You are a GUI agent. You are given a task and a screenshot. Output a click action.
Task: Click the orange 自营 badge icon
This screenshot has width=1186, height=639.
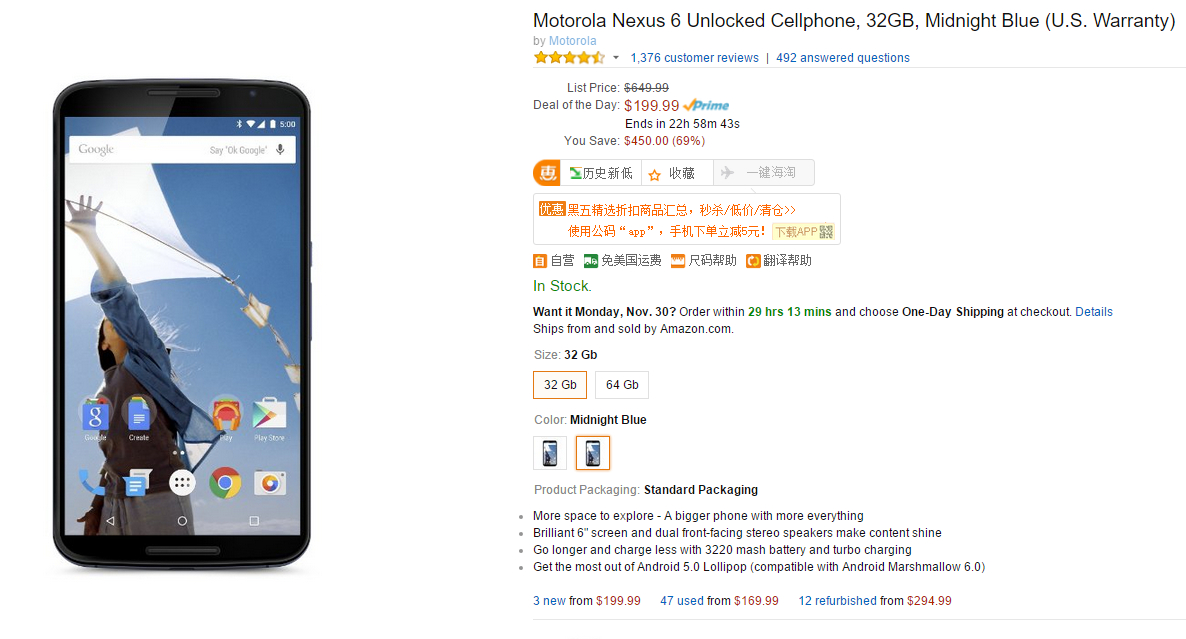coord(540,261)
